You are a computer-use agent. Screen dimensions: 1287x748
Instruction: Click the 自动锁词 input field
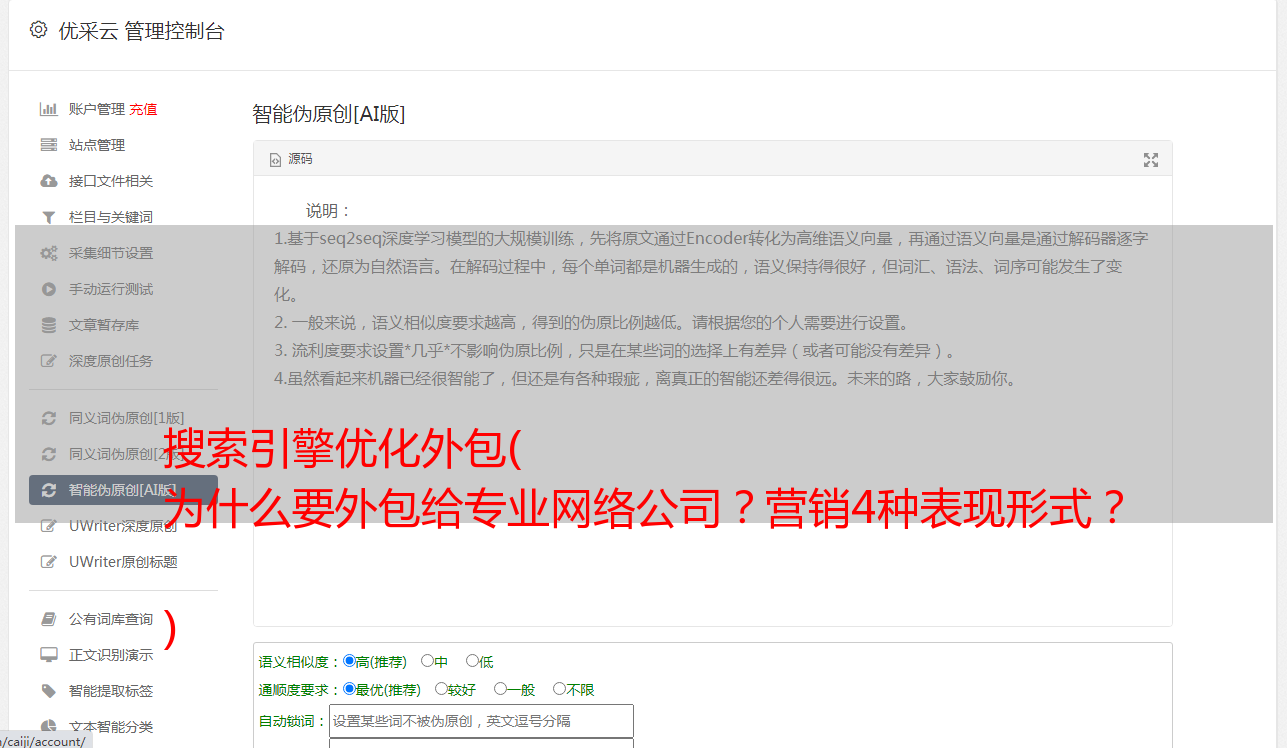click(481, 721)
